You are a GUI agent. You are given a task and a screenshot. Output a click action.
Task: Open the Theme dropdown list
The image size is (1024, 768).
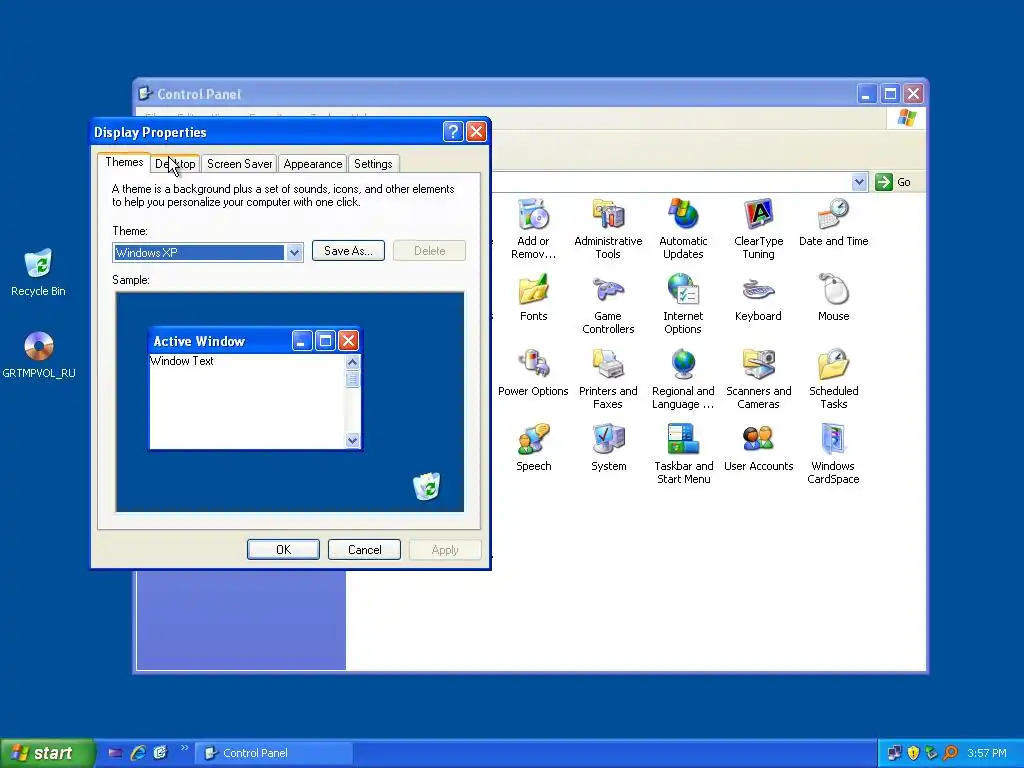tap(294, 252)
